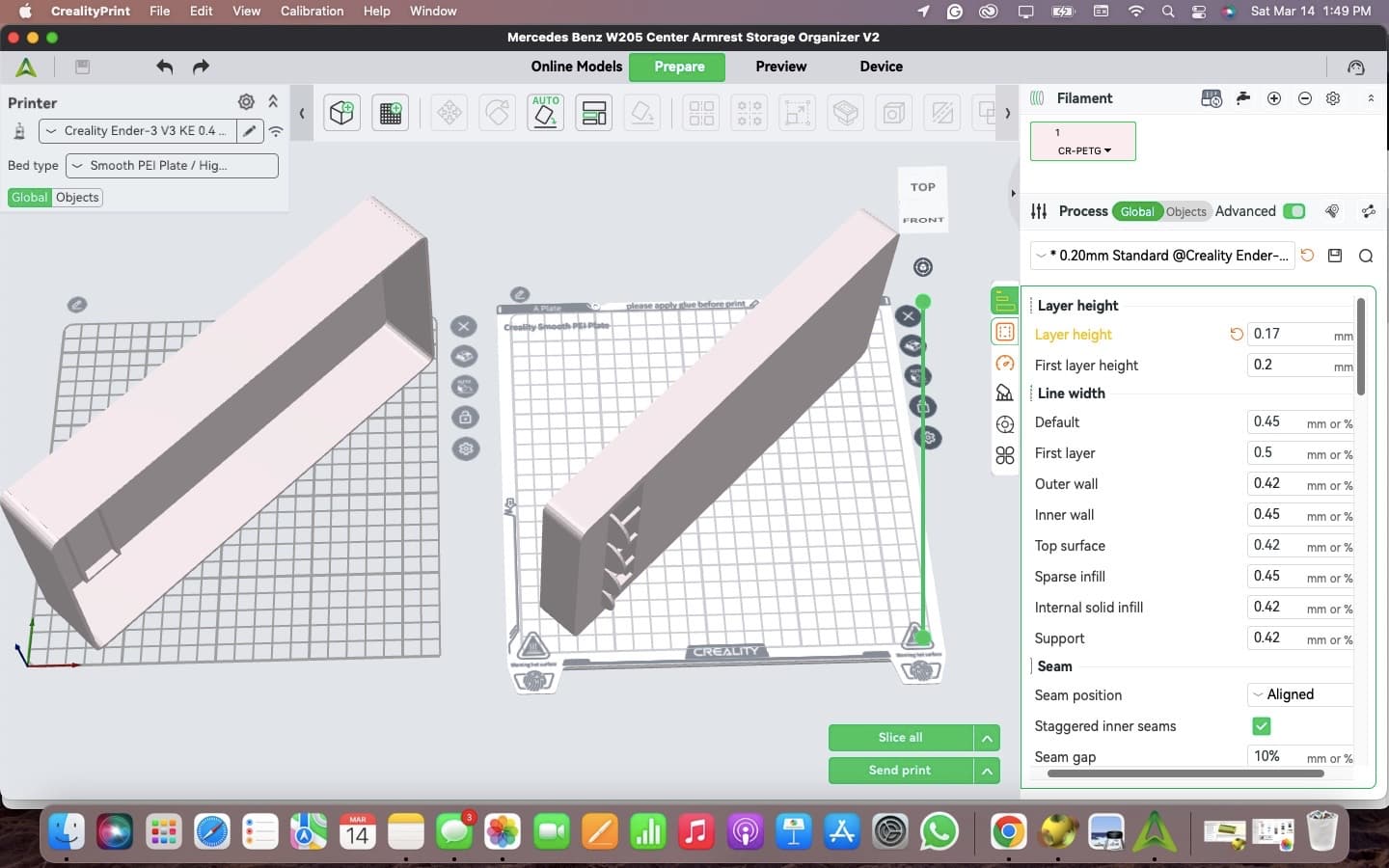Viewport: 1389px width, 868px height.
Task: Add a filament with plus icon
Action: tap(1274, 98)
